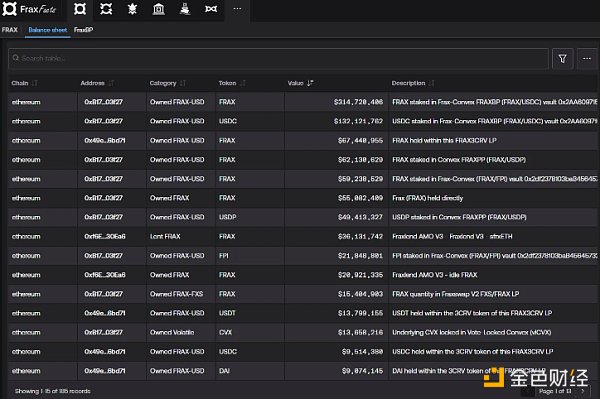Screen dimensions: 600x399
Task: Open the table options ellipsis menu
Action: [x=587, y=59]
